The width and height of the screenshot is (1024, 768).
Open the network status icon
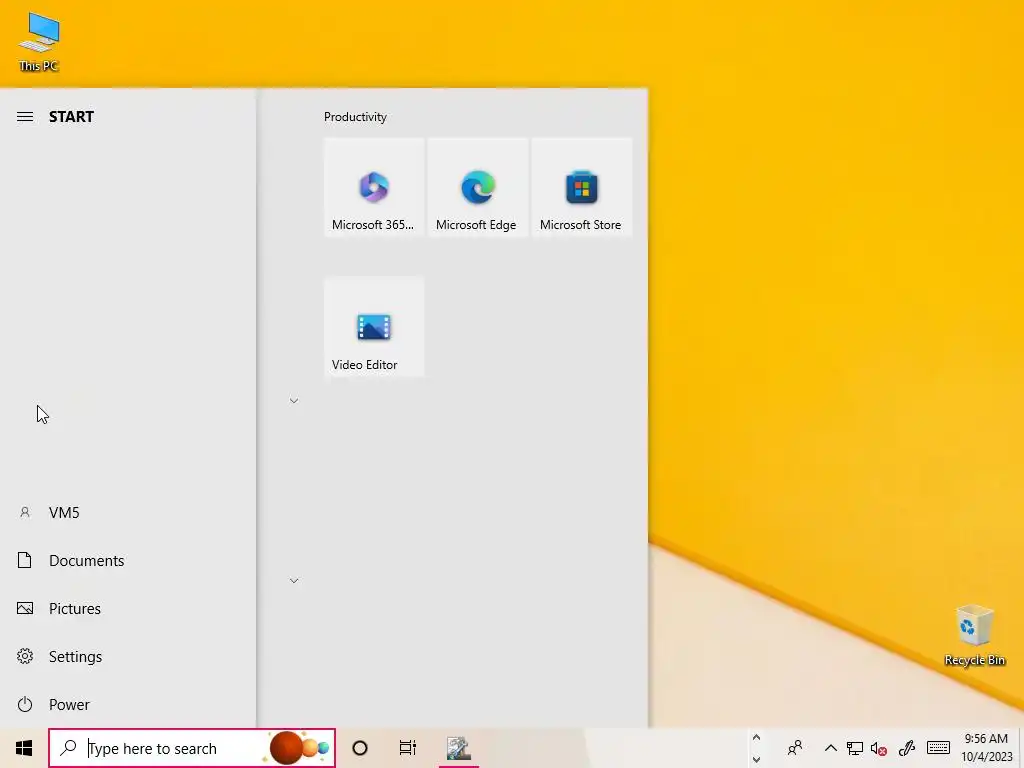854,748
